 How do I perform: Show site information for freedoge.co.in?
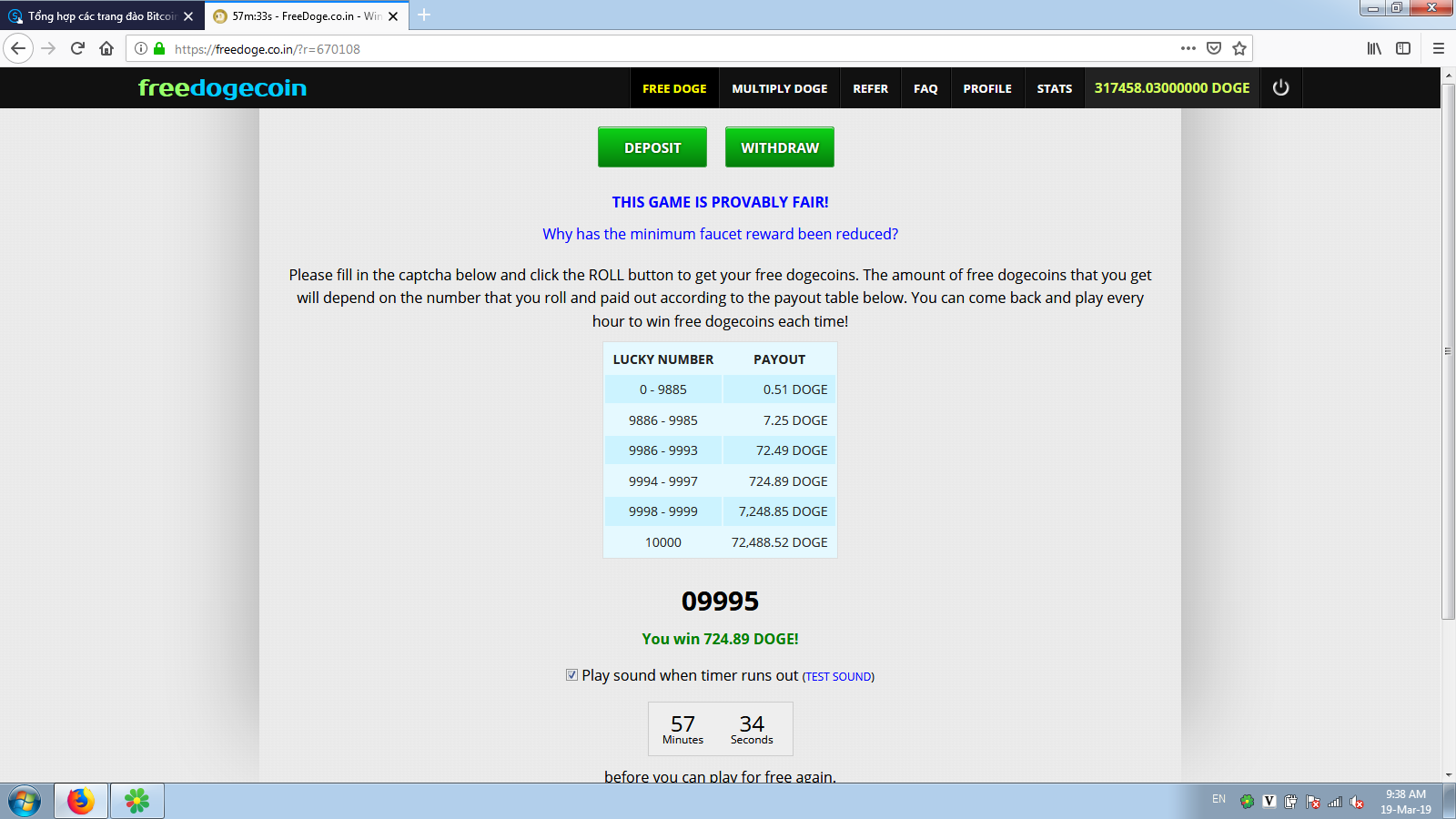[x=141, y=48]
